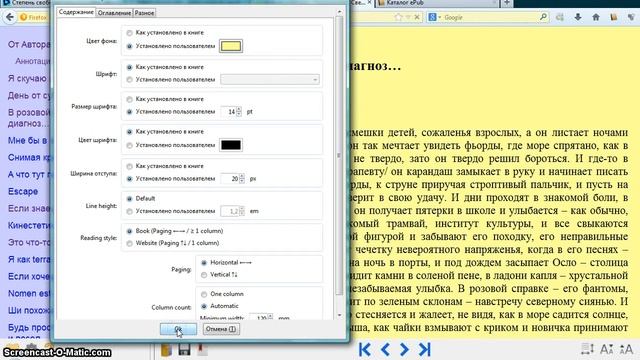640x360 pixels.
Task: Open the font family dropdown
Action: (x=270, y=80)
